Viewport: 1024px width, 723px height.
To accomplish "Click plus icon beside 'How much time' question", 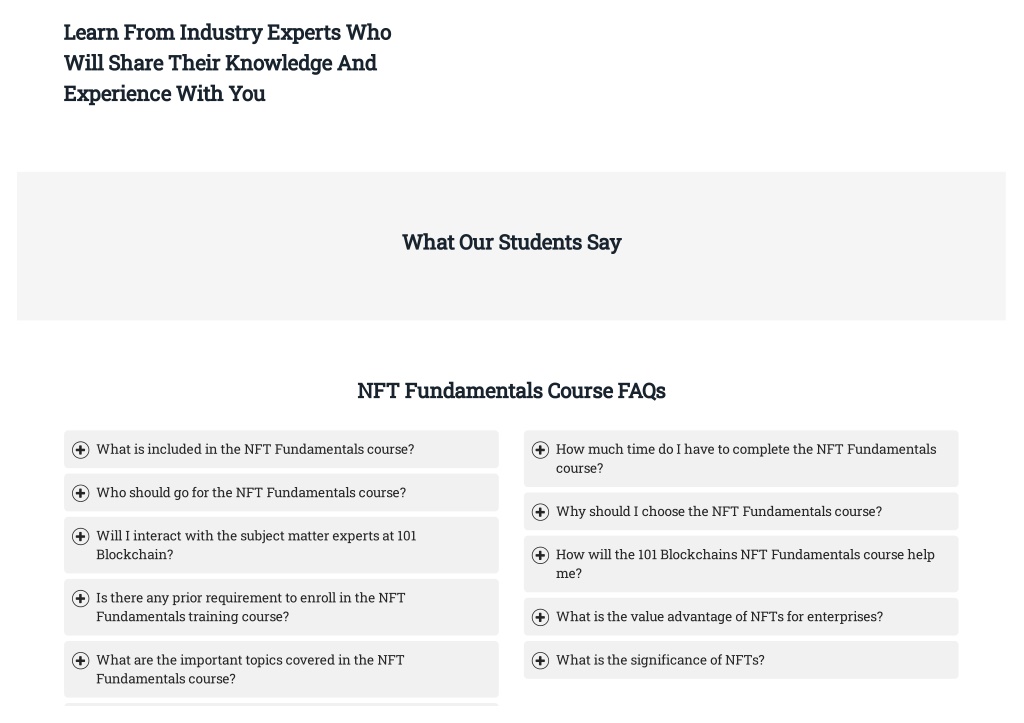I will coord(540,450).
